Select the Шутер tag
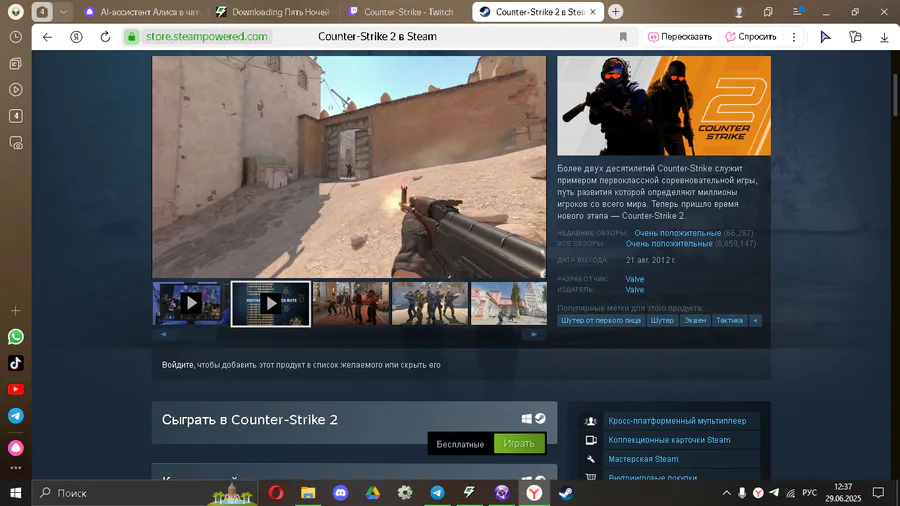900x506 pixels. (x=662, y=321)
